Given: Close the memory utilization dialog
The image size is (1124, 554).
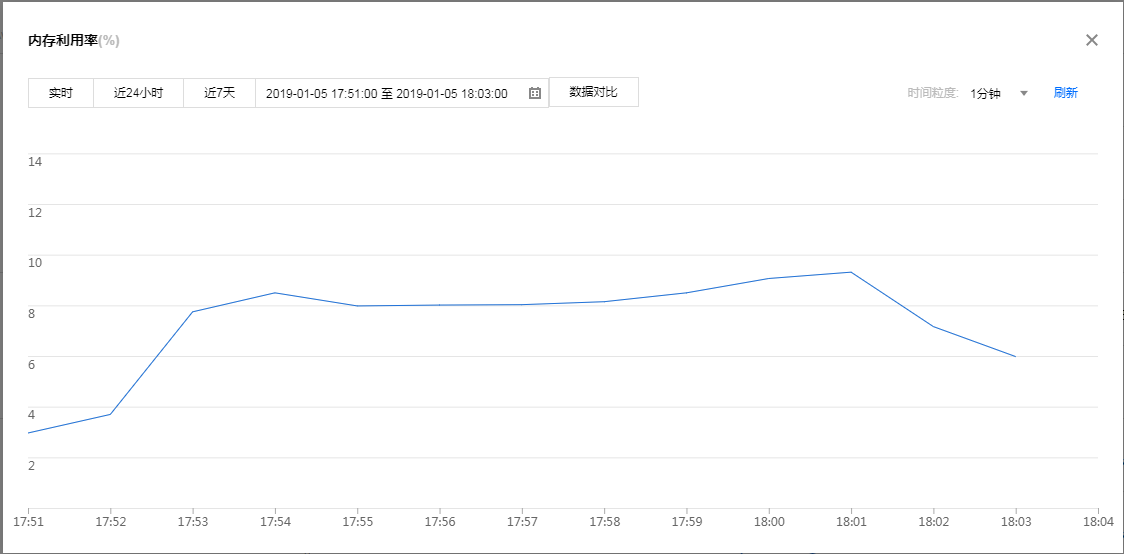Looking at the screenshot, I should 1092,40.
